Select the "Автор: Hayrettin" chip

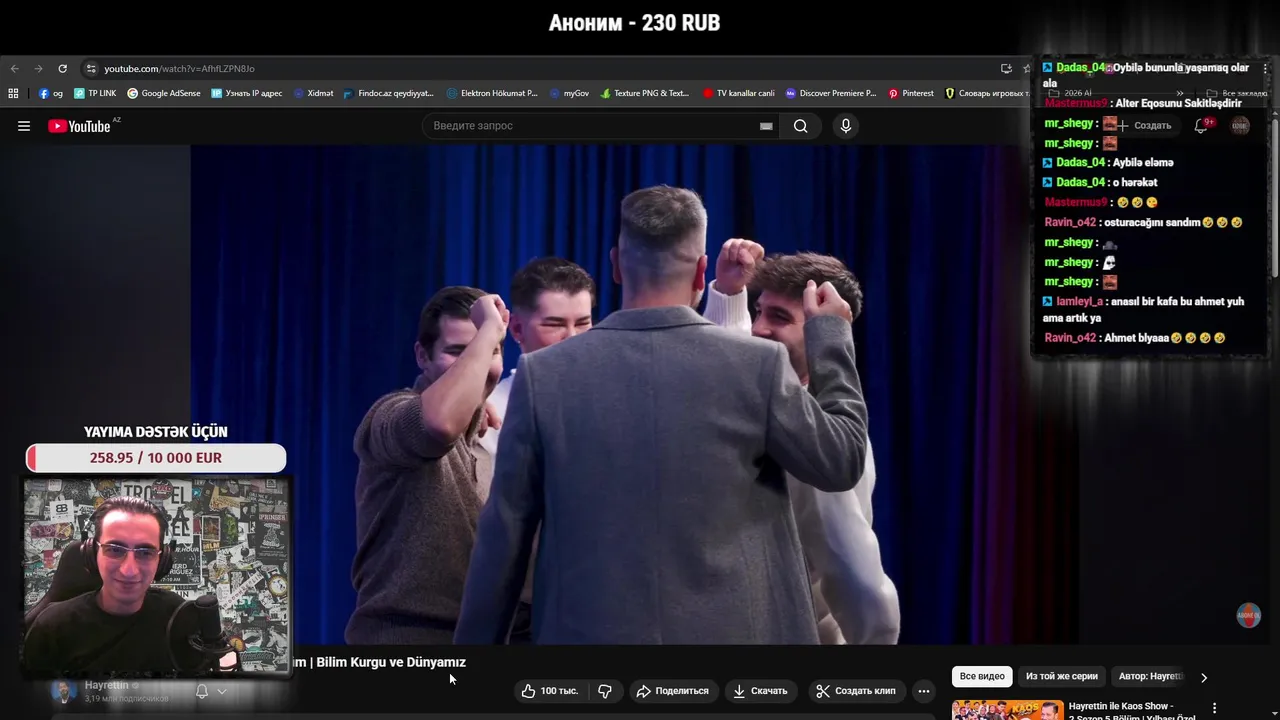point(1150,677)
